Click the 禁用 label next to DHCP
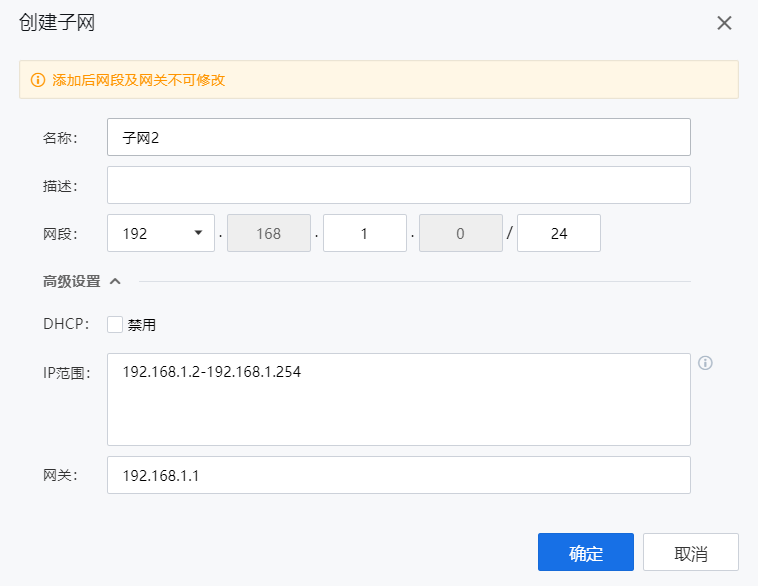This screenshot has width=758, height=586. click(142, 324)
